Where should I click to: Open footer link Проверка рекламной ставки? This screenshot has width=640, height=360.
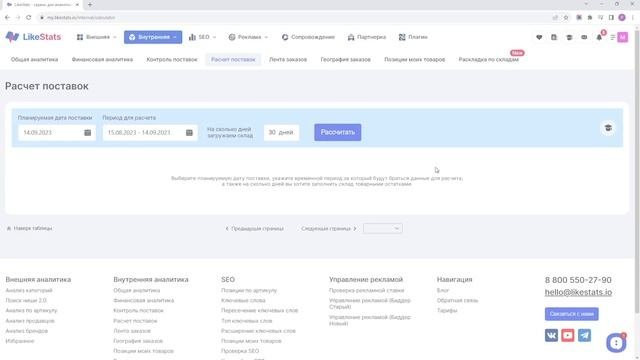[367, 291]
